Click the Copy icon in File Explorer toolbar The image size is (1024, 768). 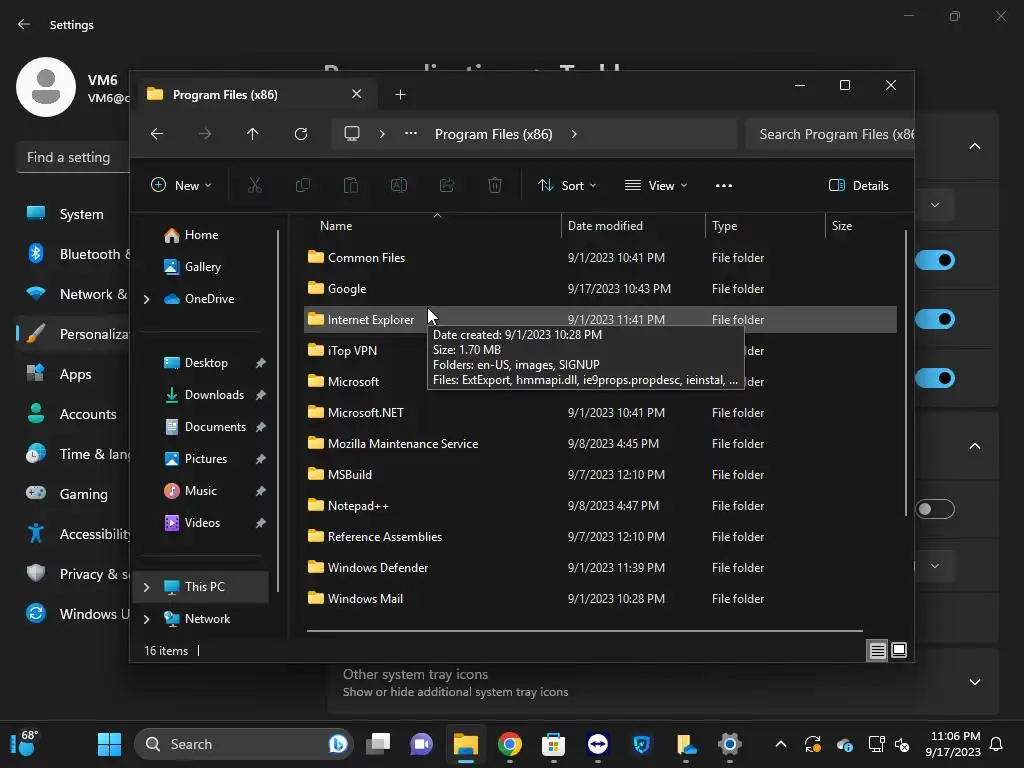pos(303,185)
